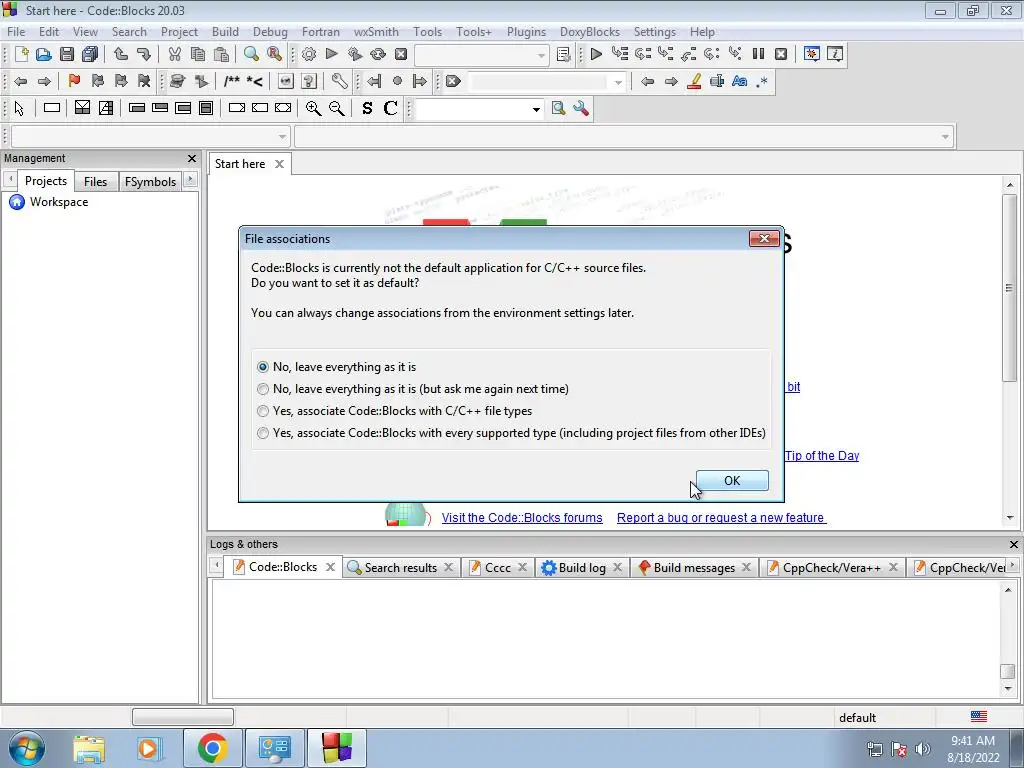Image resolution: width=1024 pixels, height=768 pixels.
Task: Click the Rebuild icon
Action: (x=378, y=54)
